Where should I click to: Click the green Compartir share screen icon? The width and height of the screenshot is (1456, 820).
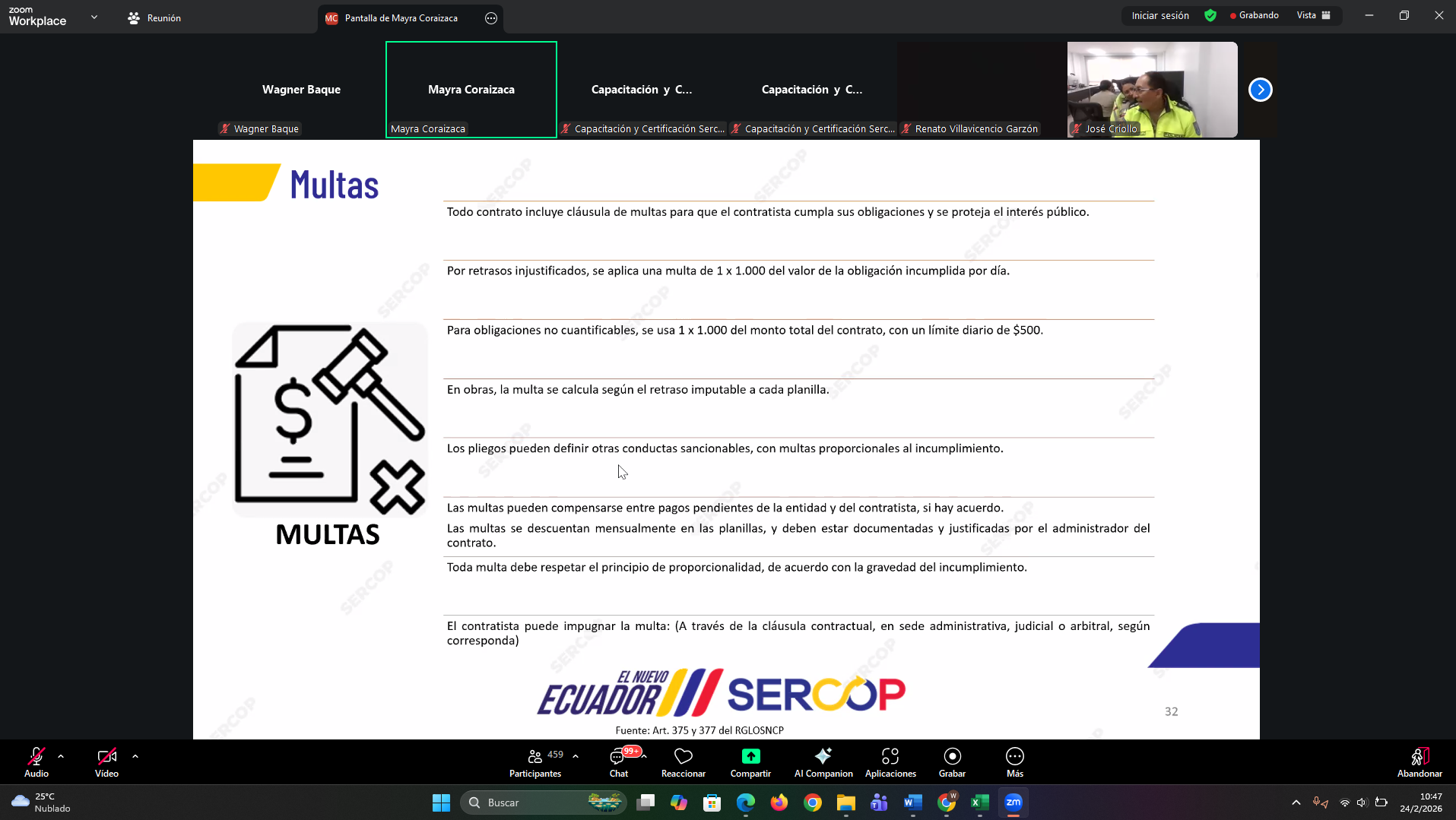tap(750, 756)
